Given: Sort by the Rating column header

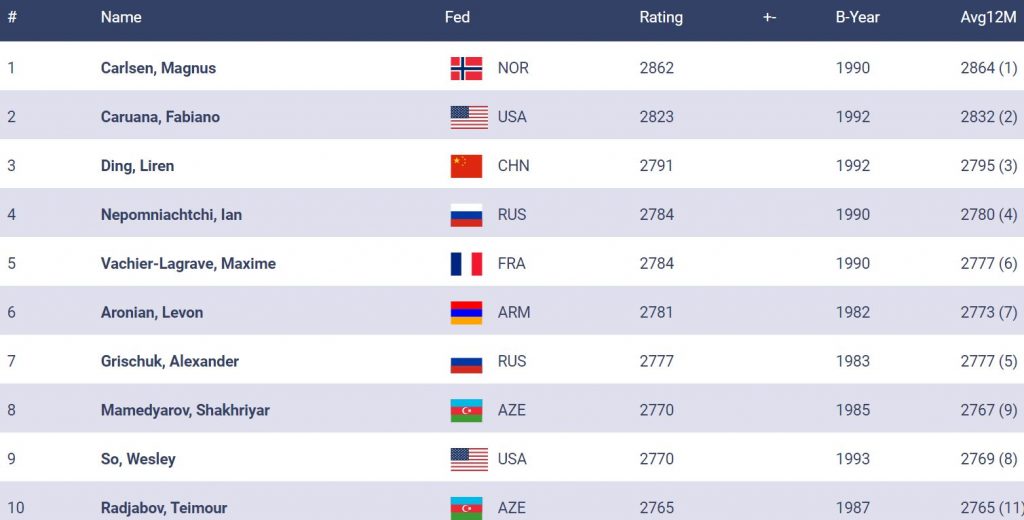Looking at the screenshot, I should [661, 17].
